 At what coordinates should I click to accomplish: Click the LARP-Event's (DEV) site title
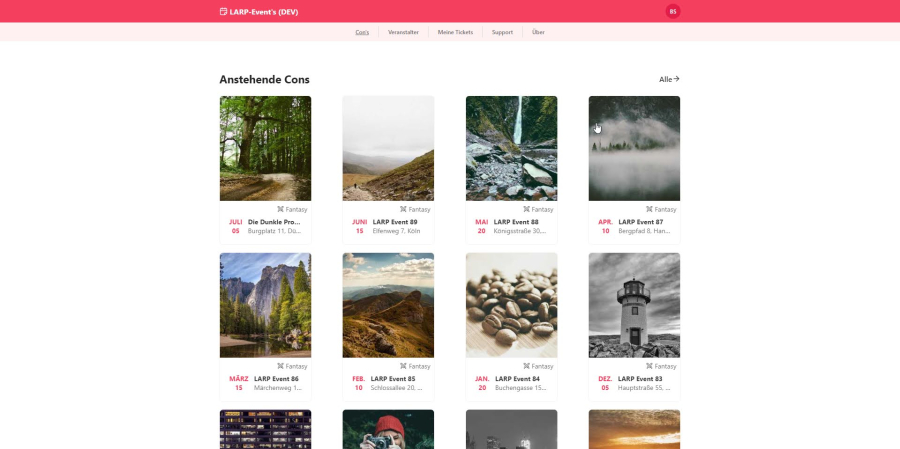[x=264, y=12]
